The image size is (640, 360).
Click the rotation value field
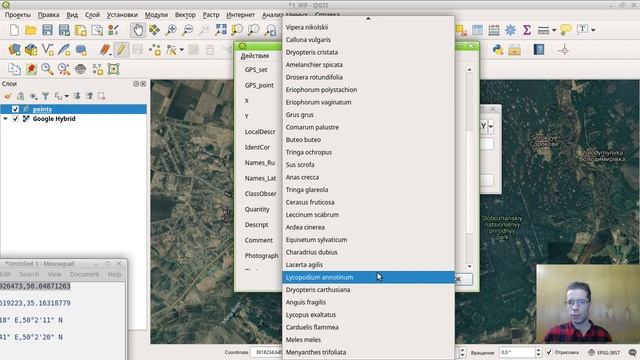[x=517, y=352]
